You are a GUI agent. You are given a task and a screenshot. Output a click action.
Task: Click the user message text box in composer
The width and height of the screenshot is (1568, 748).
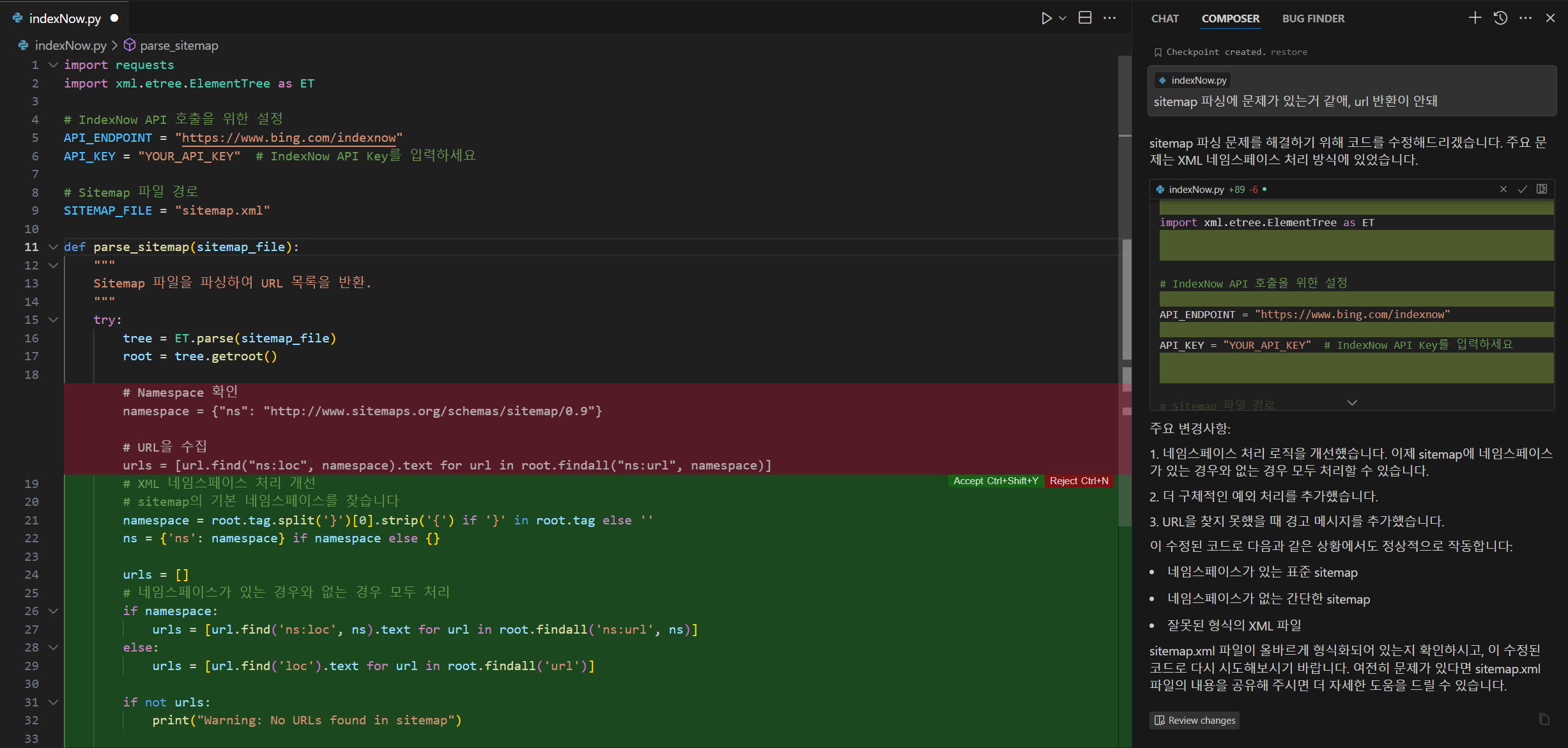click(1351, 91)
